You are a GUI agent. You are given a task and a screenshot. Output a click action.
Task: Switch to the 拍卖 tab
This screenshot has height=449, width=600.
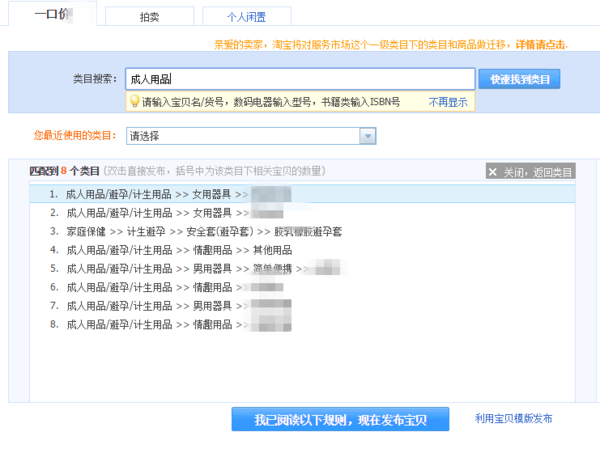[149, 17]
